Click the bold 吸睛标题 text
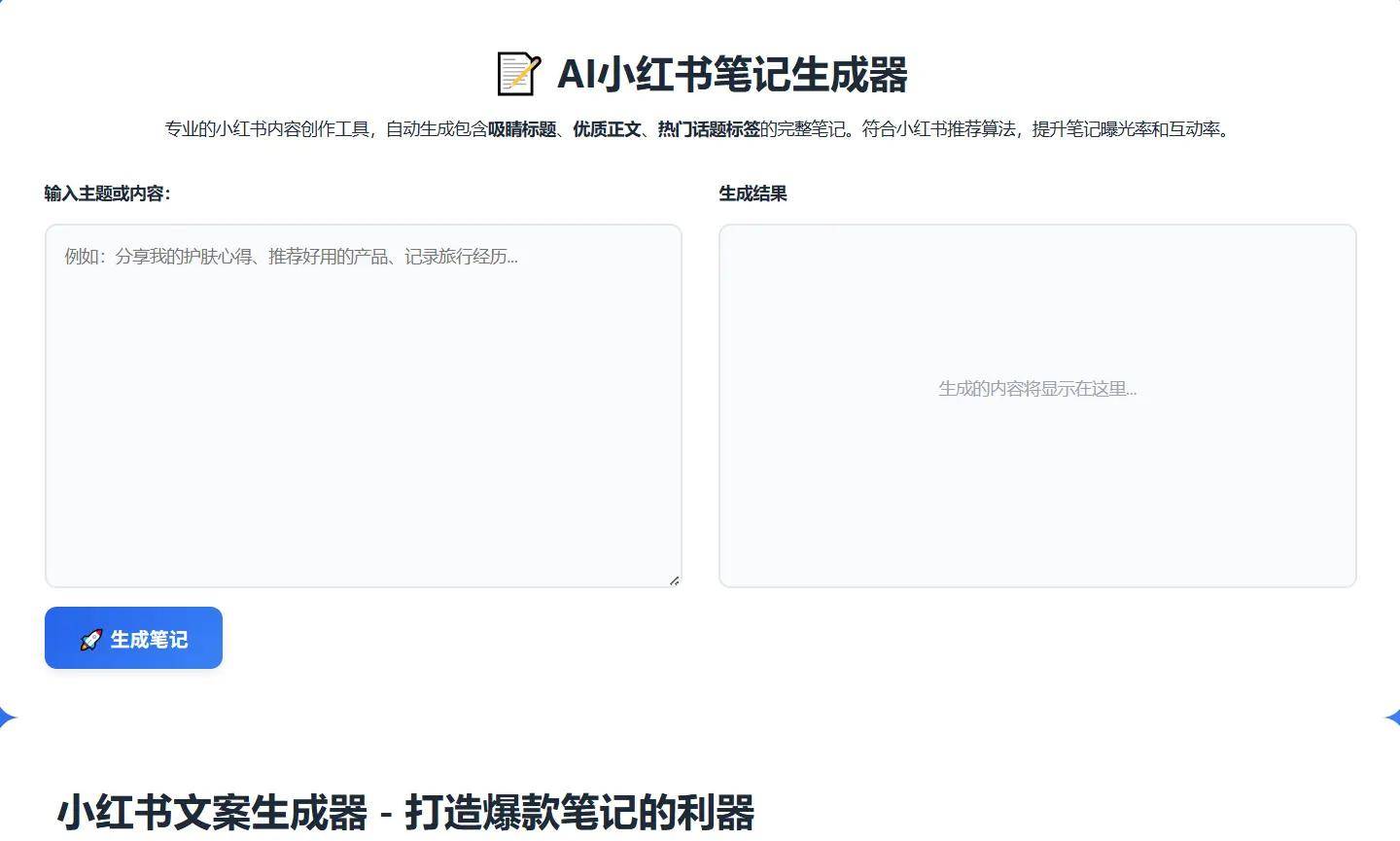The height and width of the screenshot is (841, 1400). click(522, 129)
